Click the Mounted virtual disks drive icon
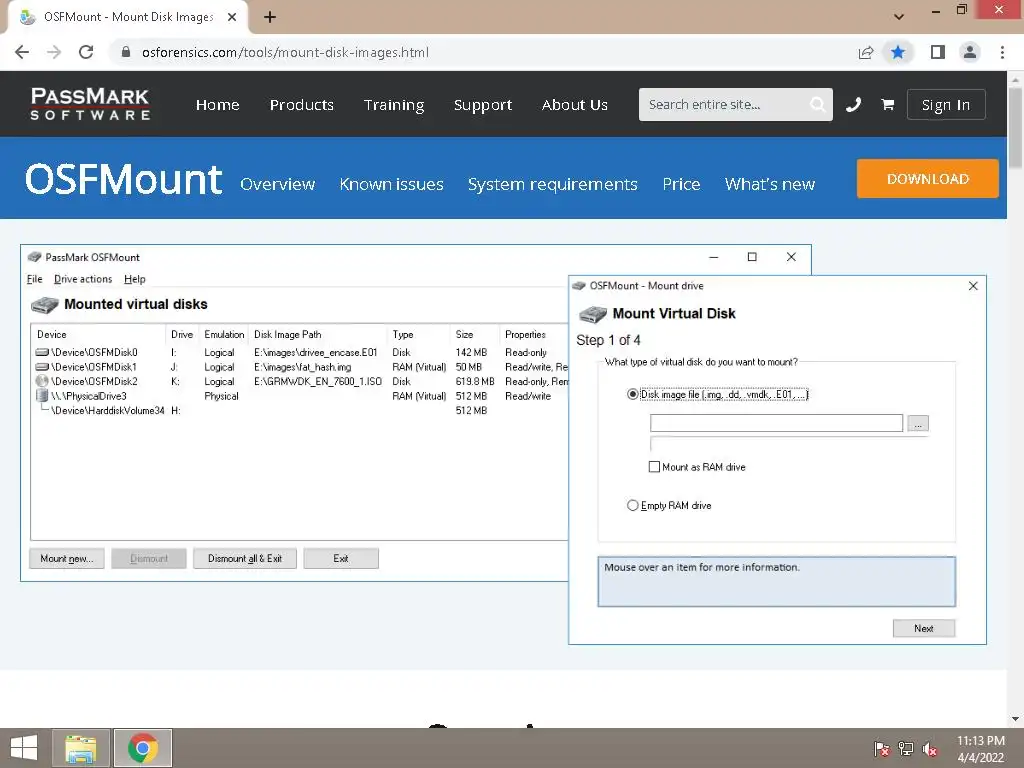This screenshot has height=768, width=1024. click(44, 305)
